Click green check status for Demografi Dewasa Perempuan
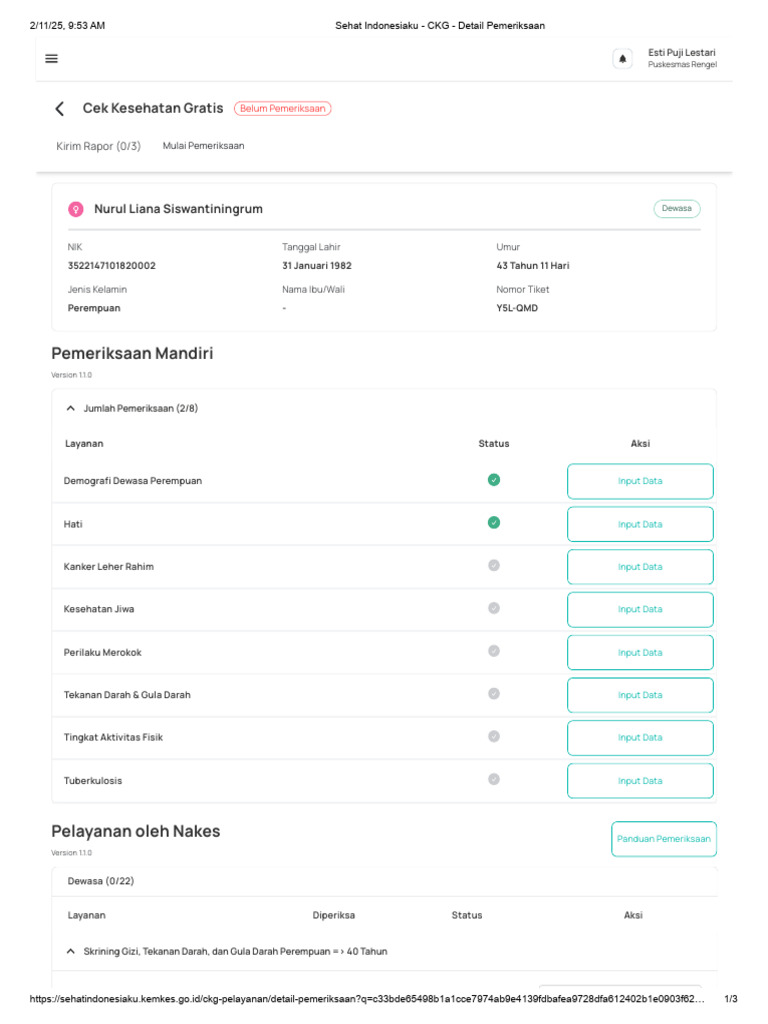The image size is (768, 1024). coord(494,480)
